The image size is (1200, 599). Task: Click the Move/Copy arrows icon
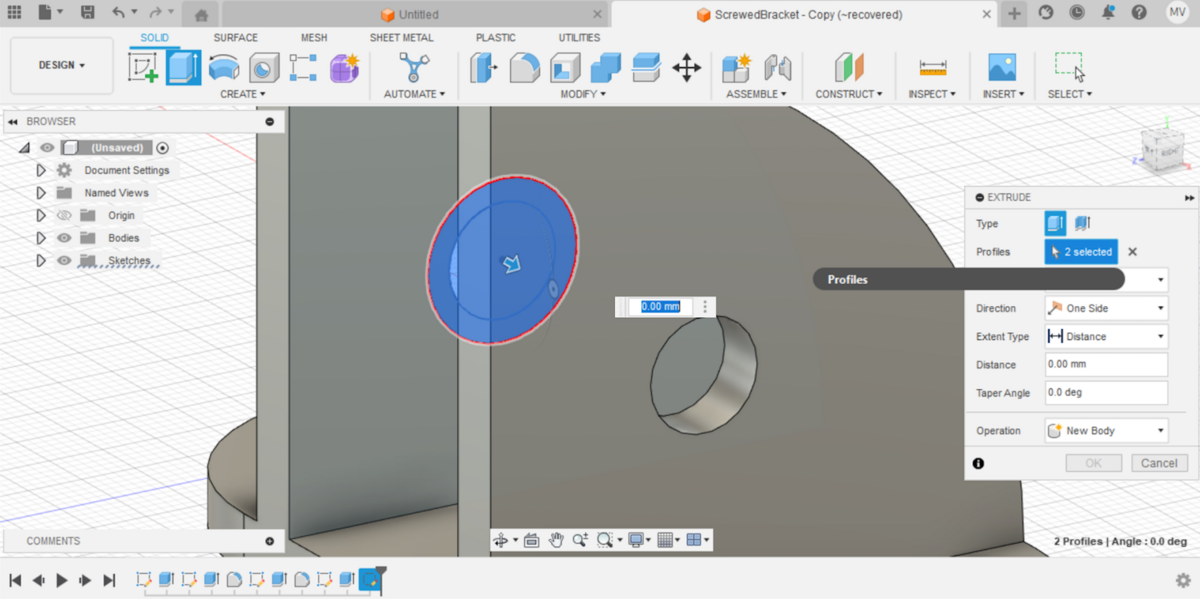click(686, 68)
